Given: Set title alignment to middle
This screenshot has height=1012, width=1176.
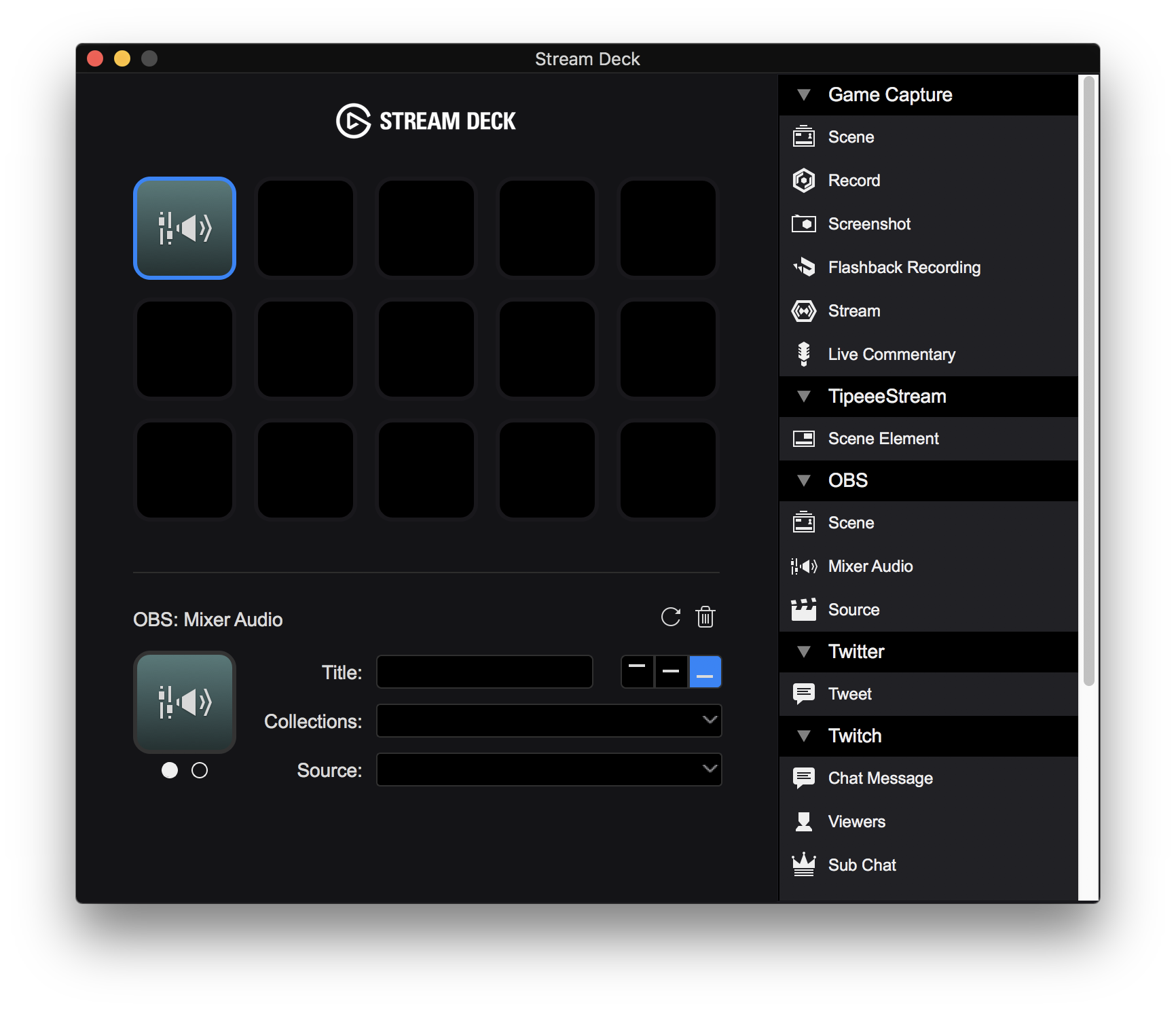Looking at the screenshot, I should pos(671,672).
